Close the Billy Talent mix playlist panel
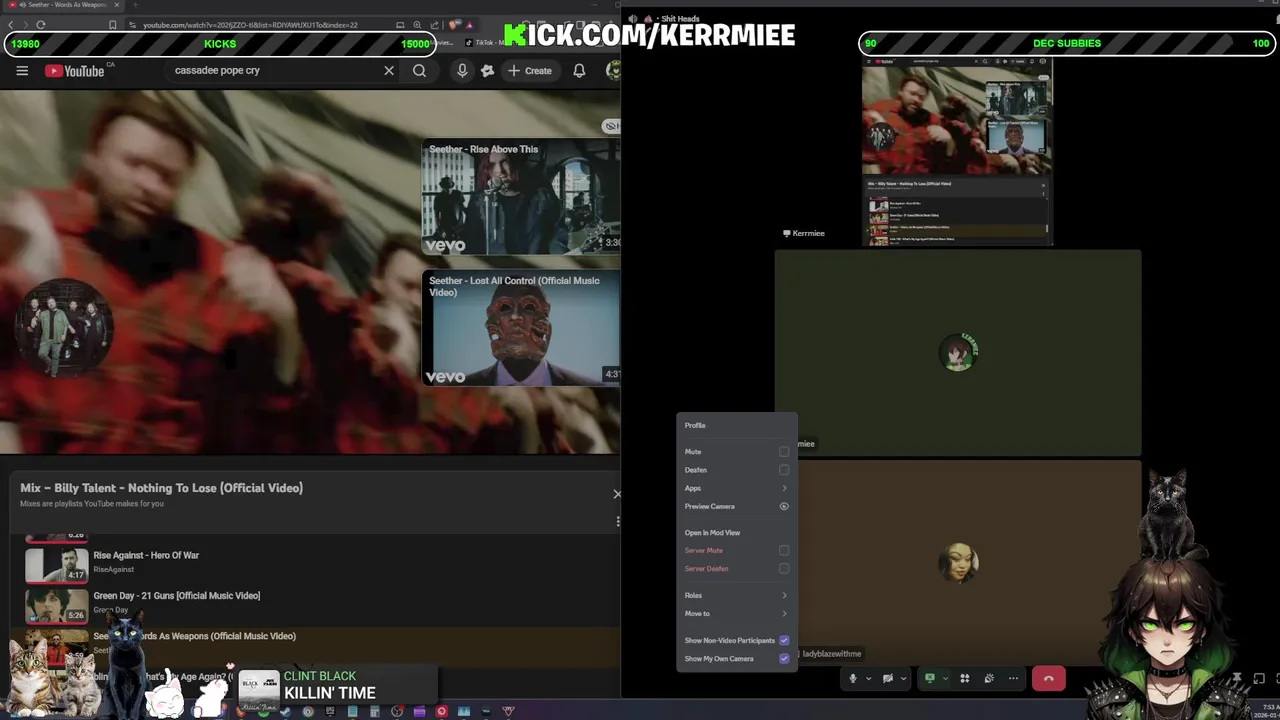The width and height of the screenshot is (1280, 720). 616,494
